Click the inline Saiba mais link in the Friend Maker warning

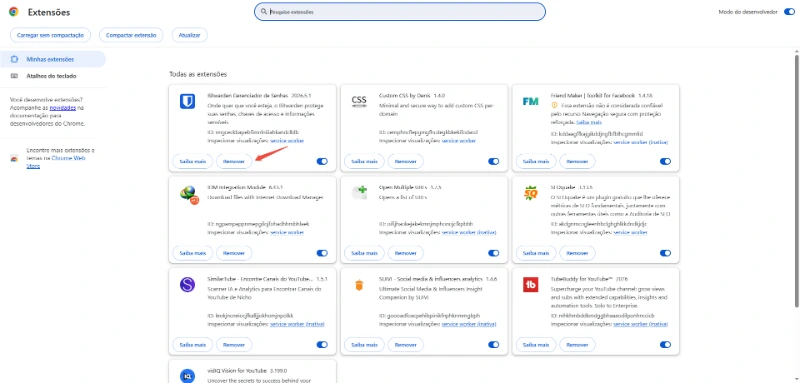tap(589, 122)
